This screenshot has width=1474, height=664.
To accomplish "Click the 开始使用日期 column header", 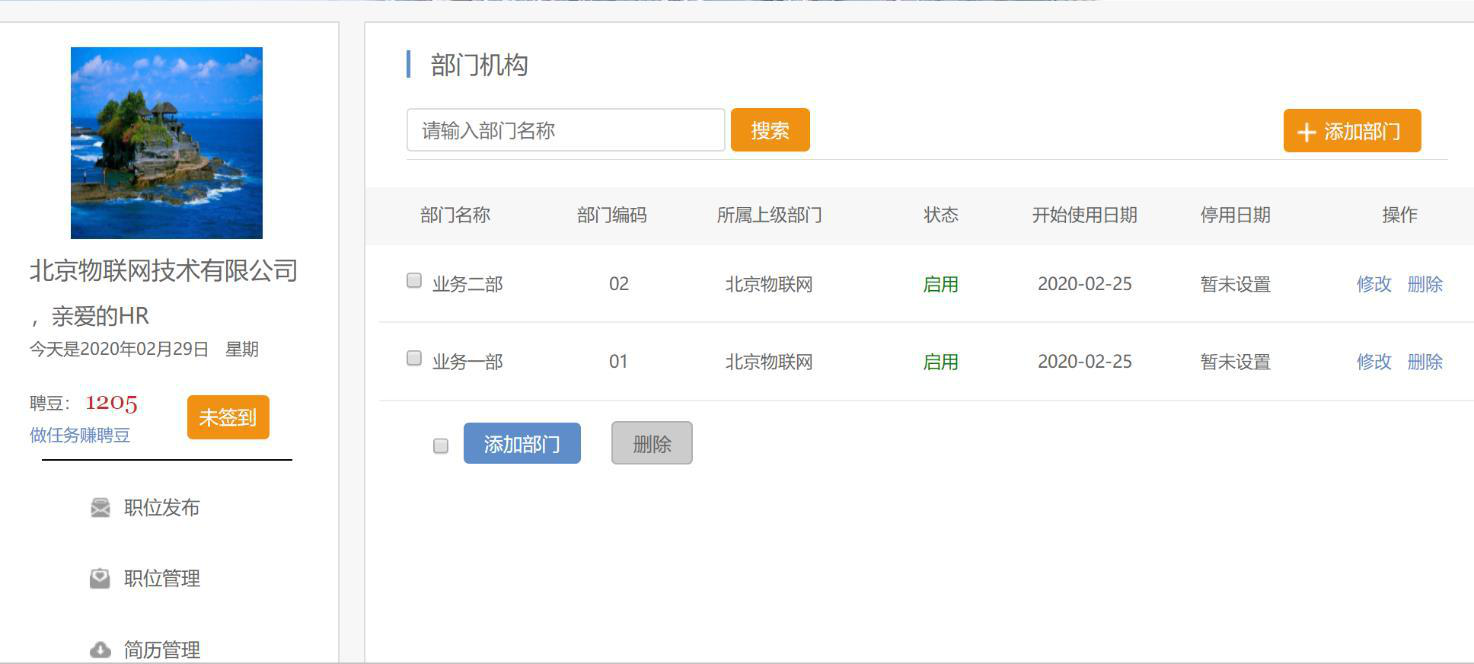I will click(x=1085, y=215).
